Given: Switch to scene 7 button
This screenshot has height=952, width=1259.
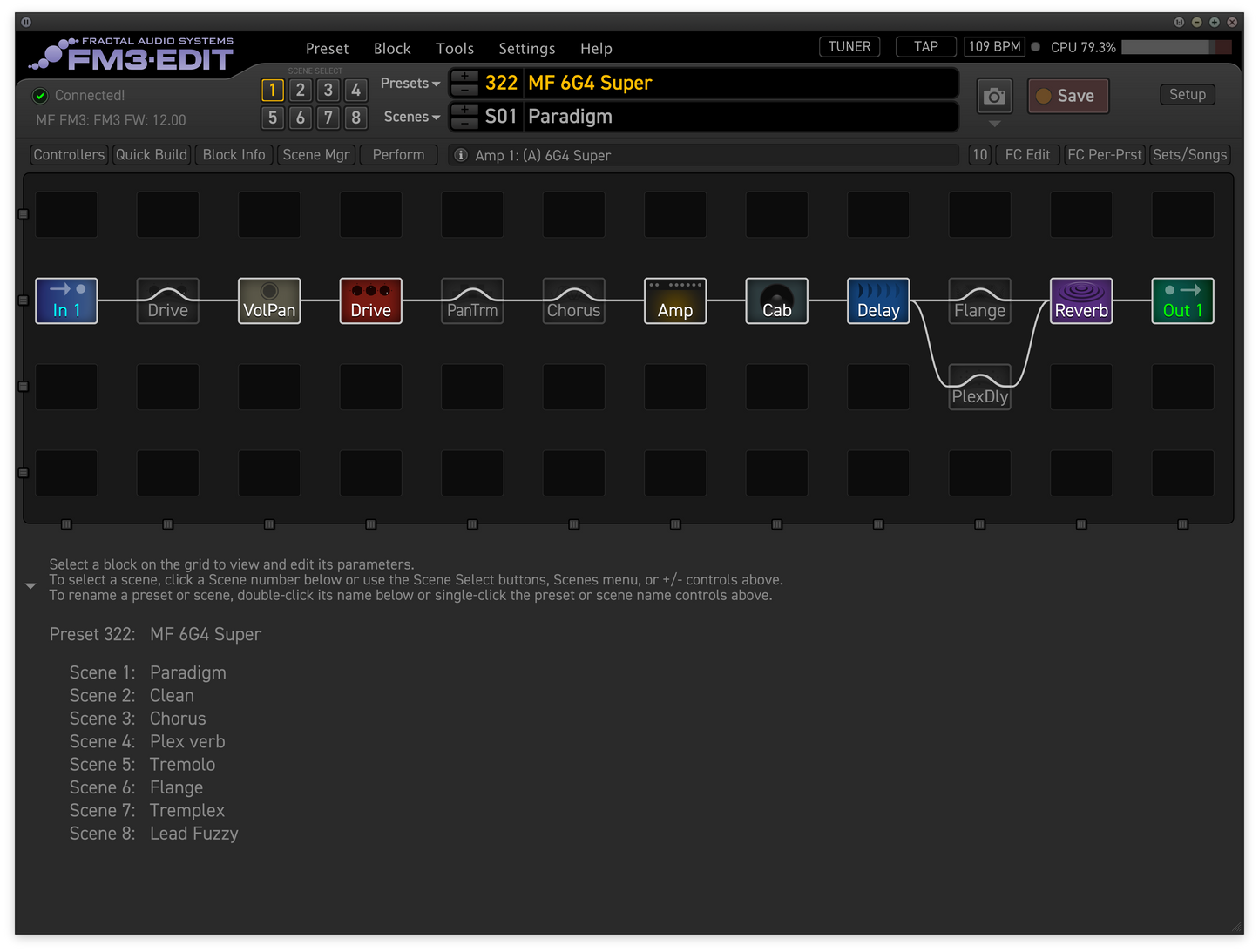Looking at the screenshot, I should click(x=328, y=118).
